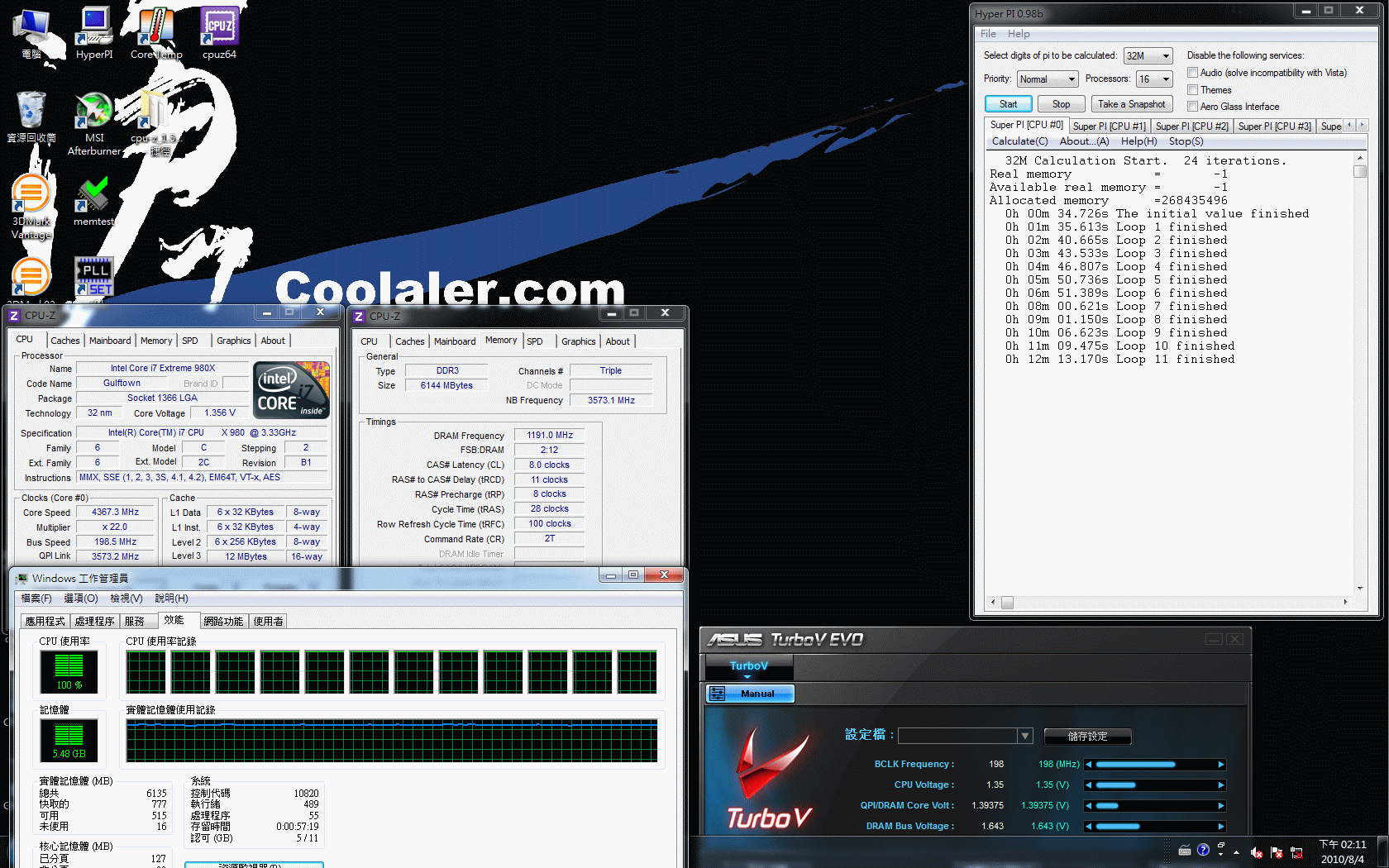
Task: Open the Recycle Bin desktop icon
Action: (x=31, y=116)
